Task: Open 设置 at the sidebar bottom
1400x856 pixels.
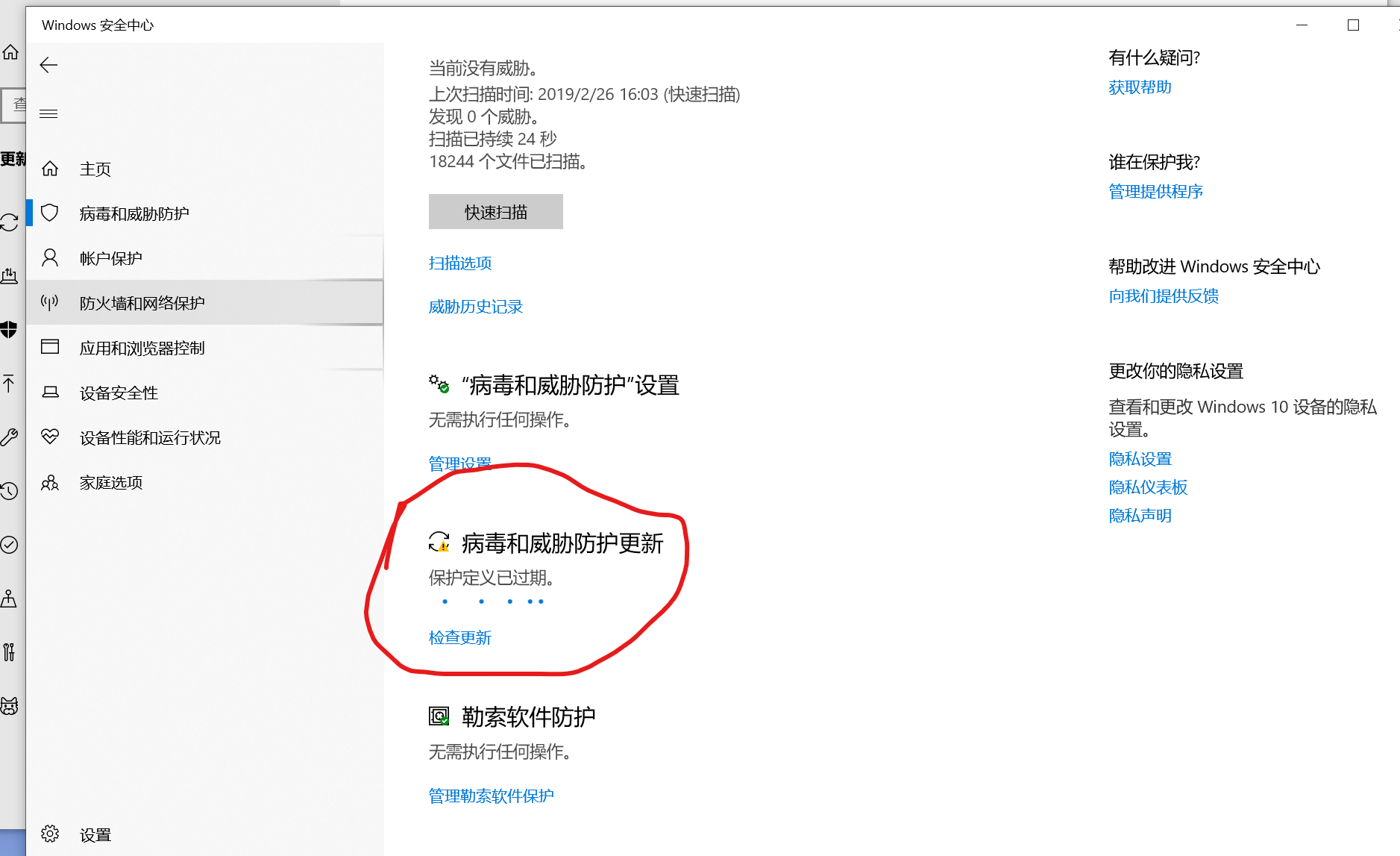Action: (204, 834)
